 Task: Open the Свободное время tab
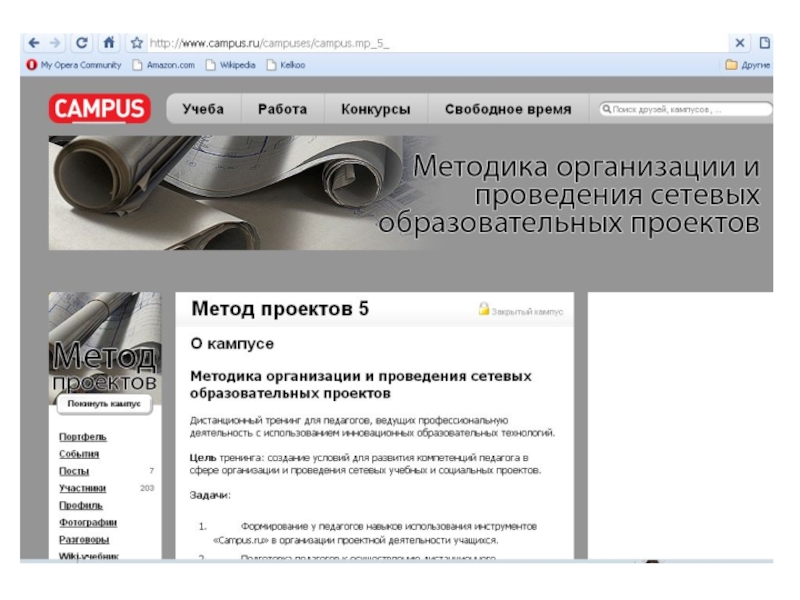508,109
